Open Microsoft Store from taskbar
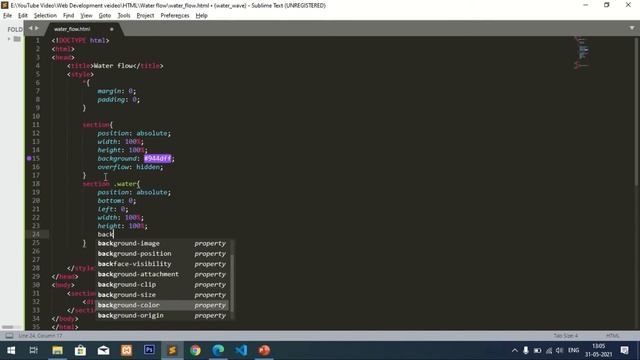 tap(80, 350)
